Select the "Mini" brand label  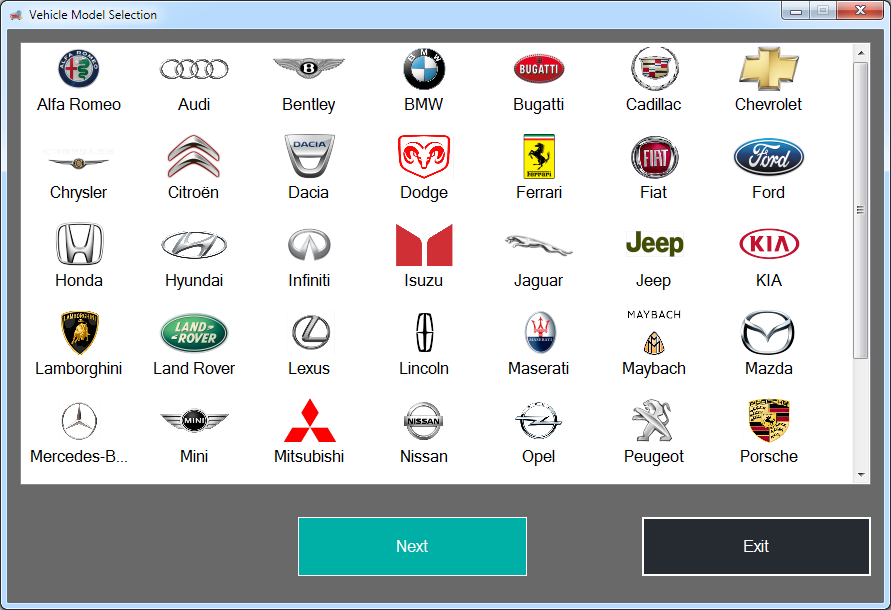point(194,457)
